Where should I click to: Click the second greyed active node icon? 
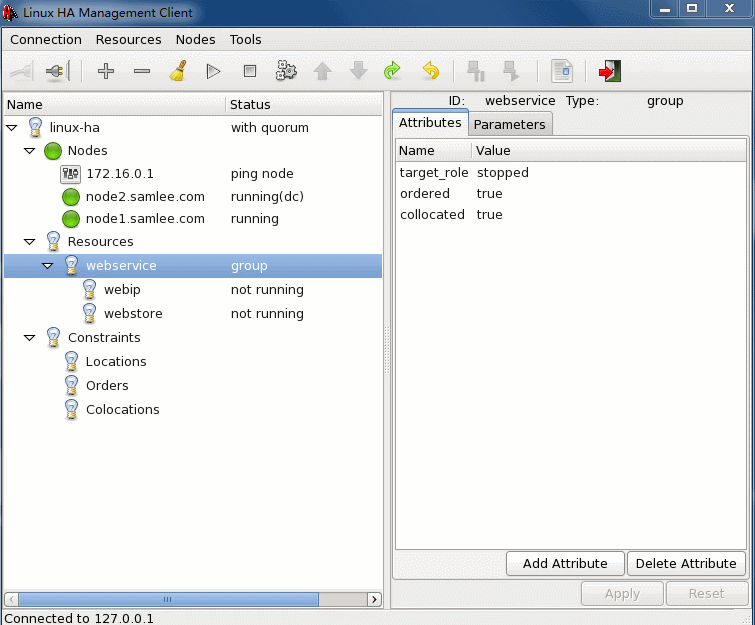[x=511, y=71]
